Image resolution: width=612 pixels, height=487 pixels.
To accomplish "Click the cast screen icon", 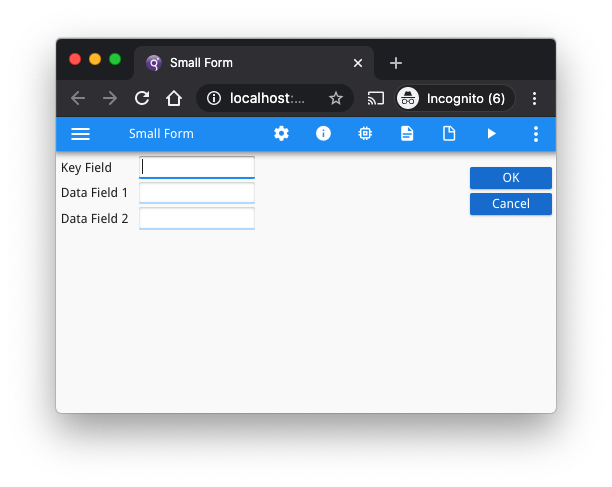I will [x=376, y=98].
